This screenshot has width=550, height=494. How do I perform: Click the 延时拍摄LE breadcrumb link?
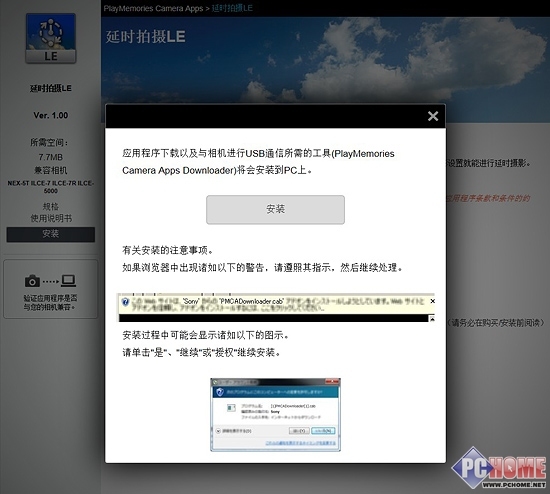(x=232, y=8)
